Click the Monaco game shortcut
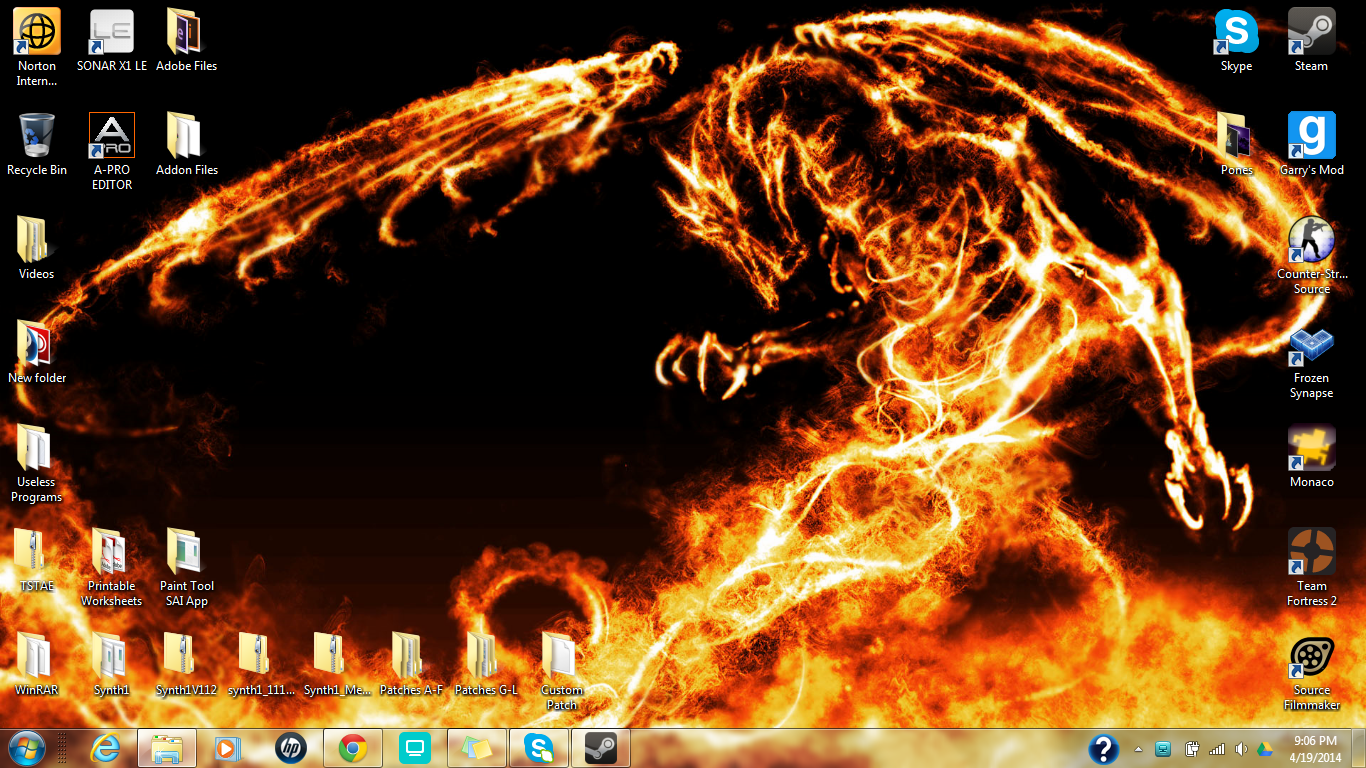 pyautogui.click(x=1311, y=449)
